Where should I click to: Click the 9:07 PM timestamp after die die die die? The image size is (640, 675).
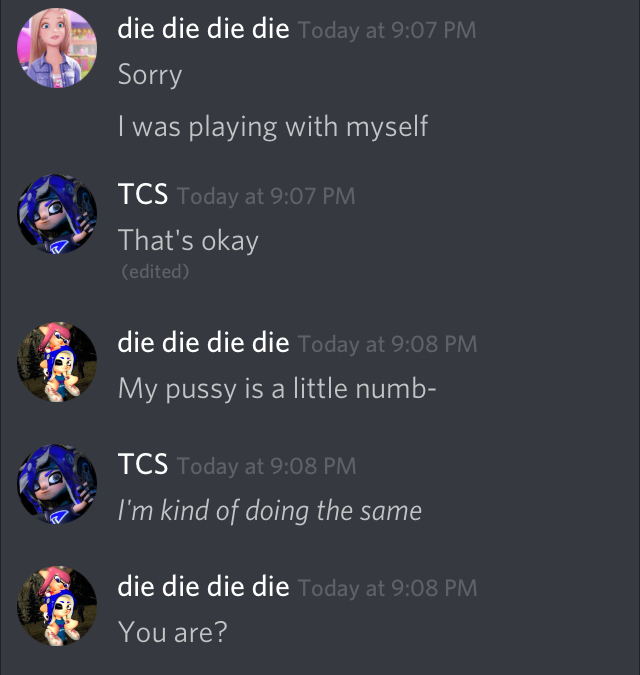pyautogui.click(x=387, y=31)
